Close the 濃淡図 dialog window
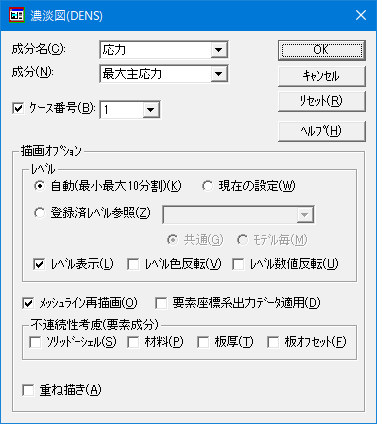Screen dimensions: 377x424 pyautogui.click(x=361, y=15)
